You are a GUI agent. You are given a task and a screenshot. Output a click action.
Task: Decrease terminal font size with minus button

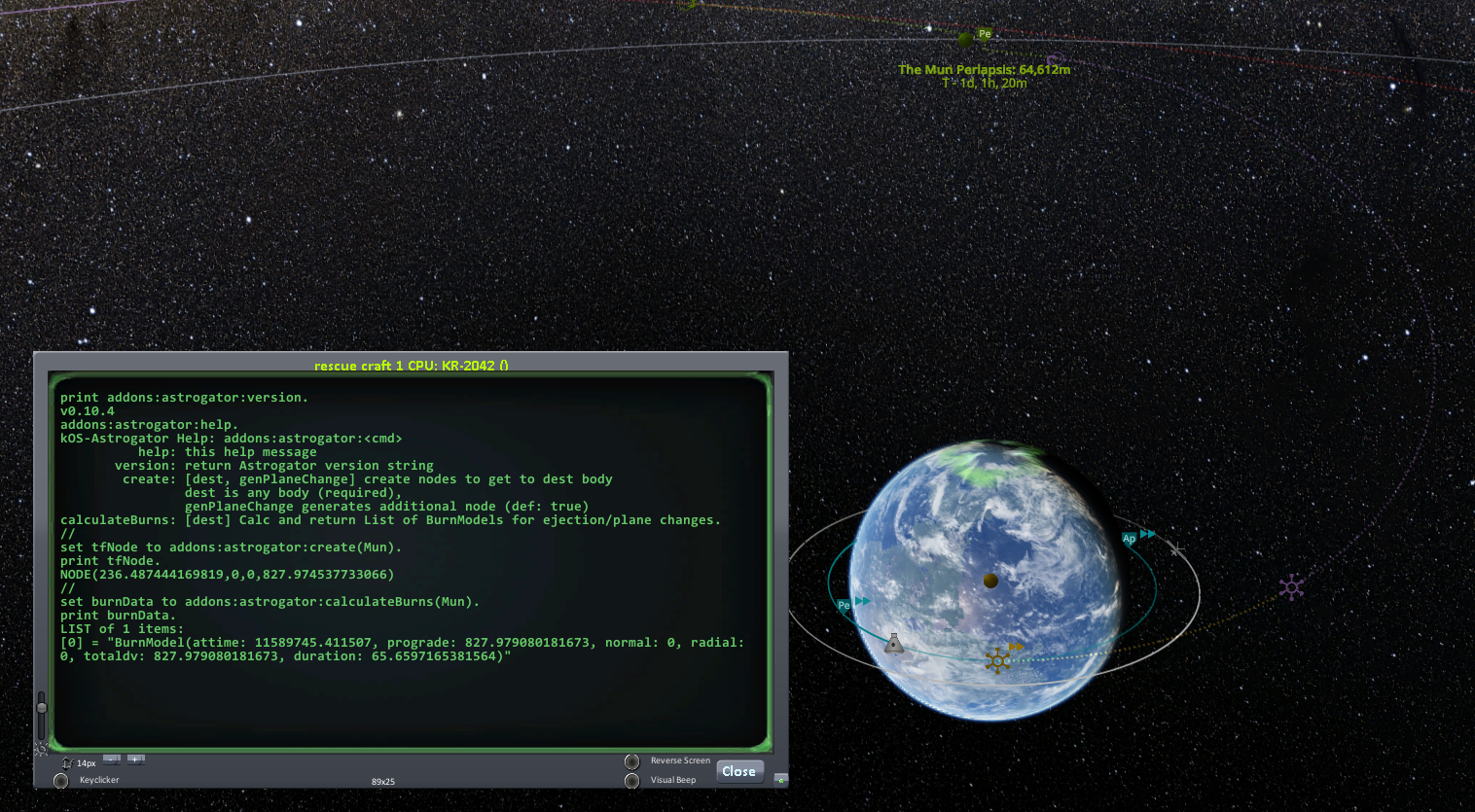tap(112, 759)
